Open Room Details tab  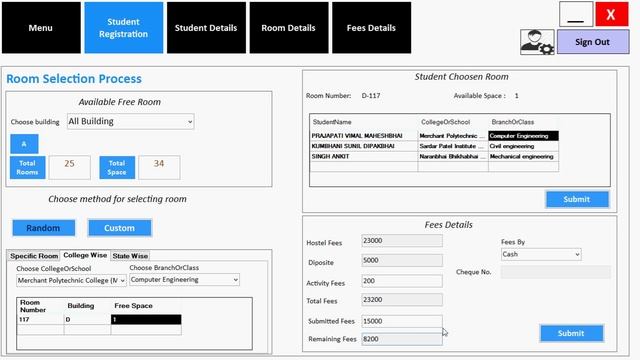point(289,28)
